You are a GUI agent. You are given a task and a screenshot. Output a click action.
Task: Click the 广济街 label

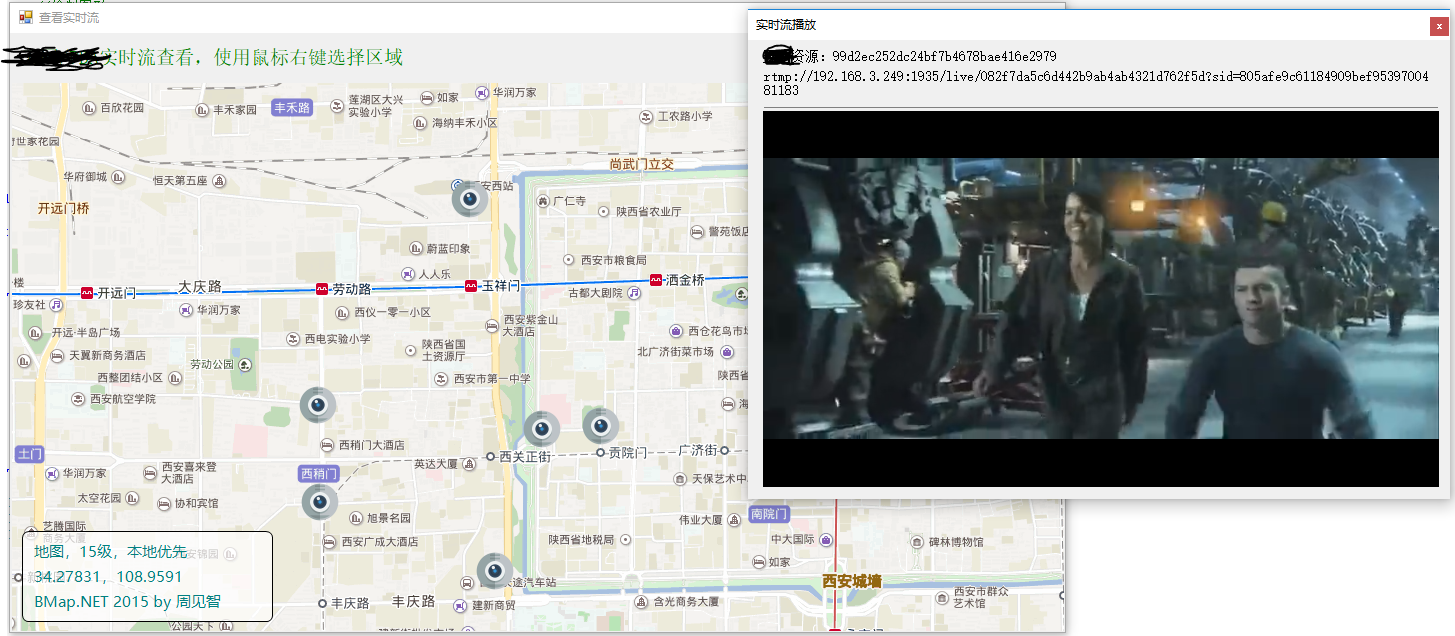pyautogui.click(x=697, y=451)
